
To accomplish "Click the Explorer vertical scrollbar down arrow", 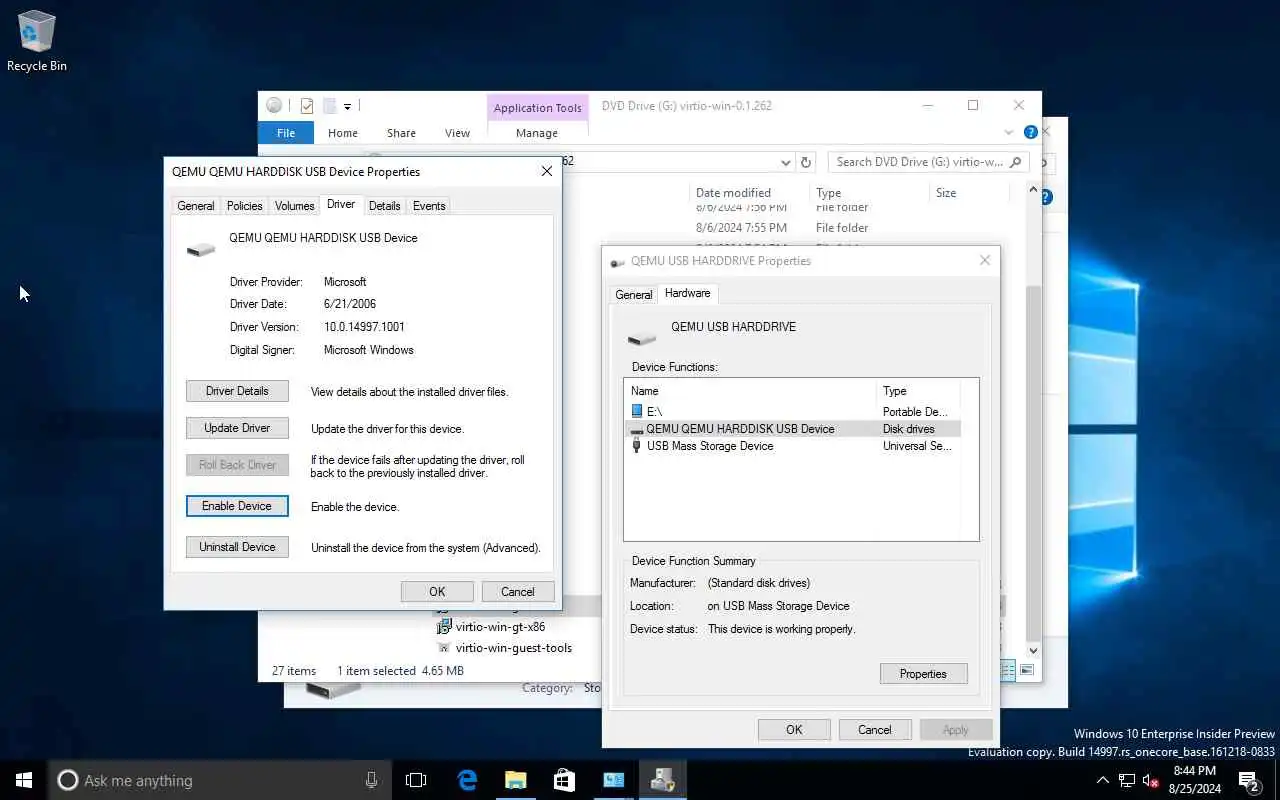I will (x=1034, y=650).
